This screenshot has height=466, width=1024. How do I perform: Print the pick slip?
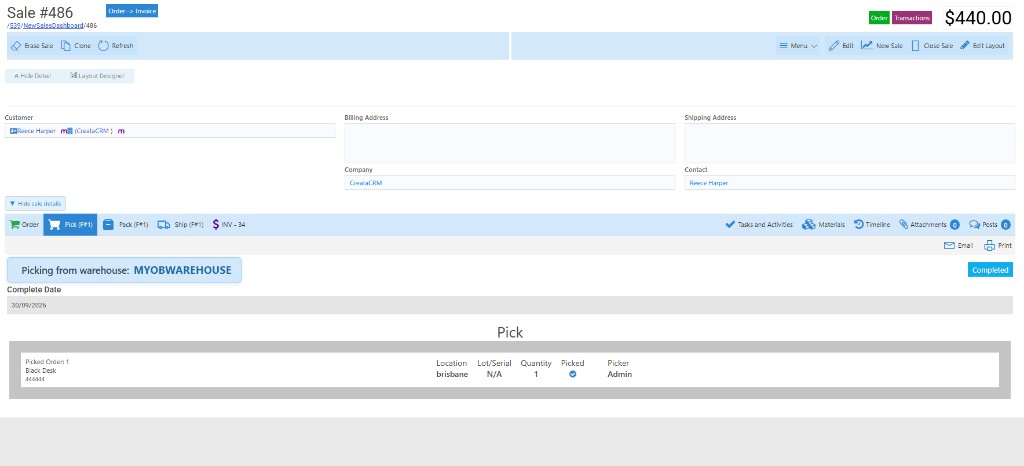[997, 245]
